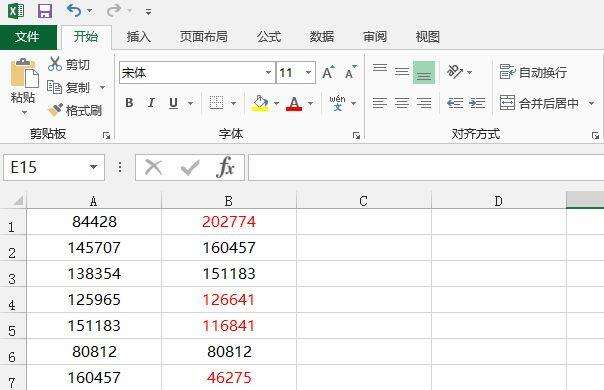Select row 4 header
The height and width of the screenshot is (390, 604).
pyautogui.click(x=13, y=300)
